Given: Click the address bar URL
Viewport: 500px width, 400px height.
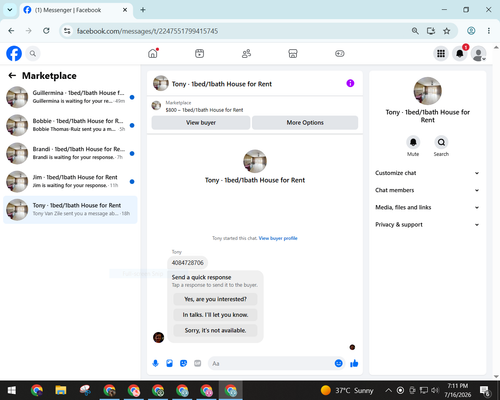Looking at the screenshot, I should pos(147,31).
